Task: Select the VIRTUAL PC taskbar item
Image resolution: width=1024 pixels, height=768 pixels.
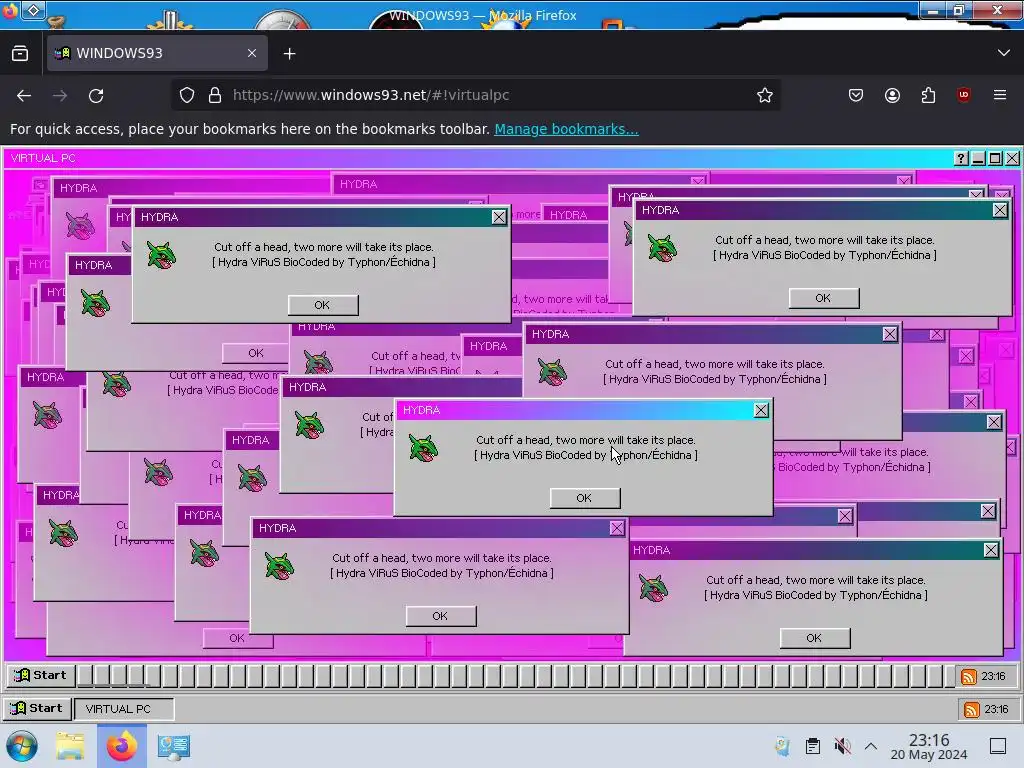Action: (124, 709)
